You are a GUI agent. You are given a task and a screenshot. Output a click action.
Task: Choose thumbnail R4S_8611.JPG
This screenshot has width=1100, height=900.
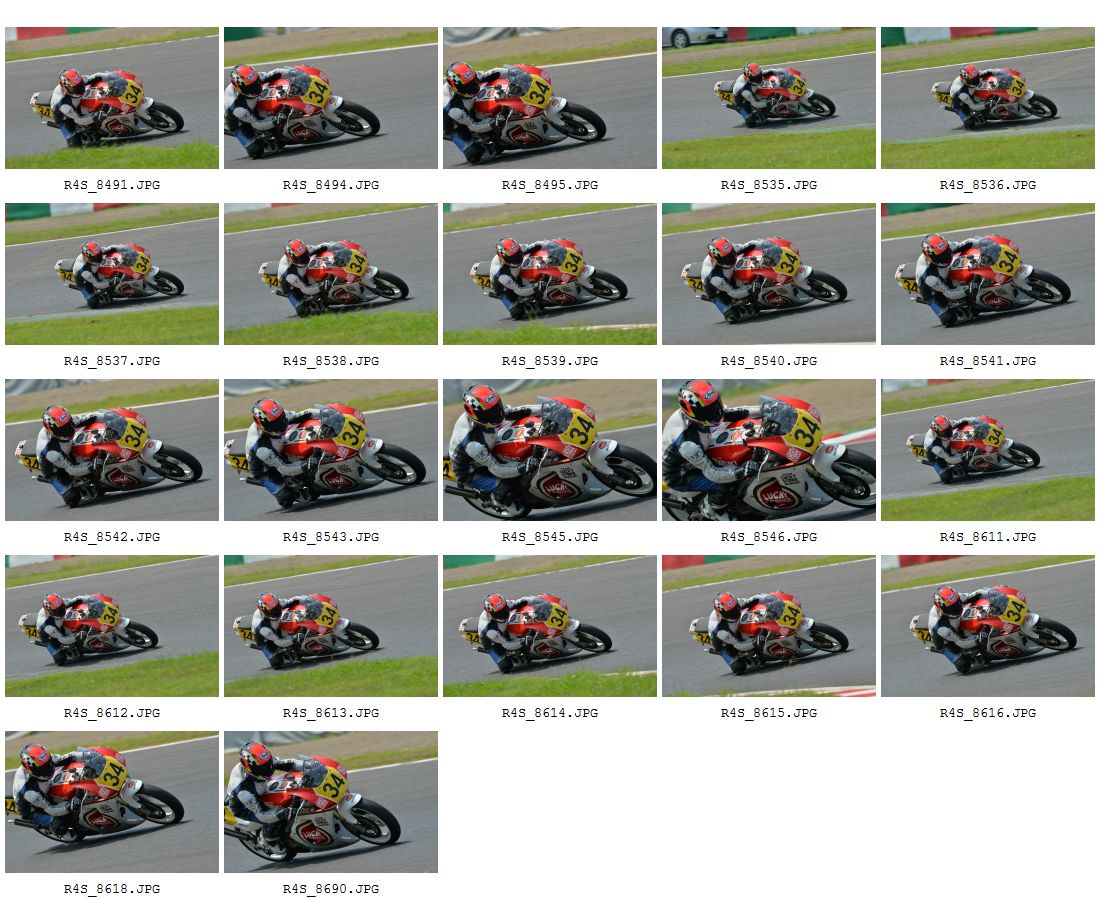point(988,450)
